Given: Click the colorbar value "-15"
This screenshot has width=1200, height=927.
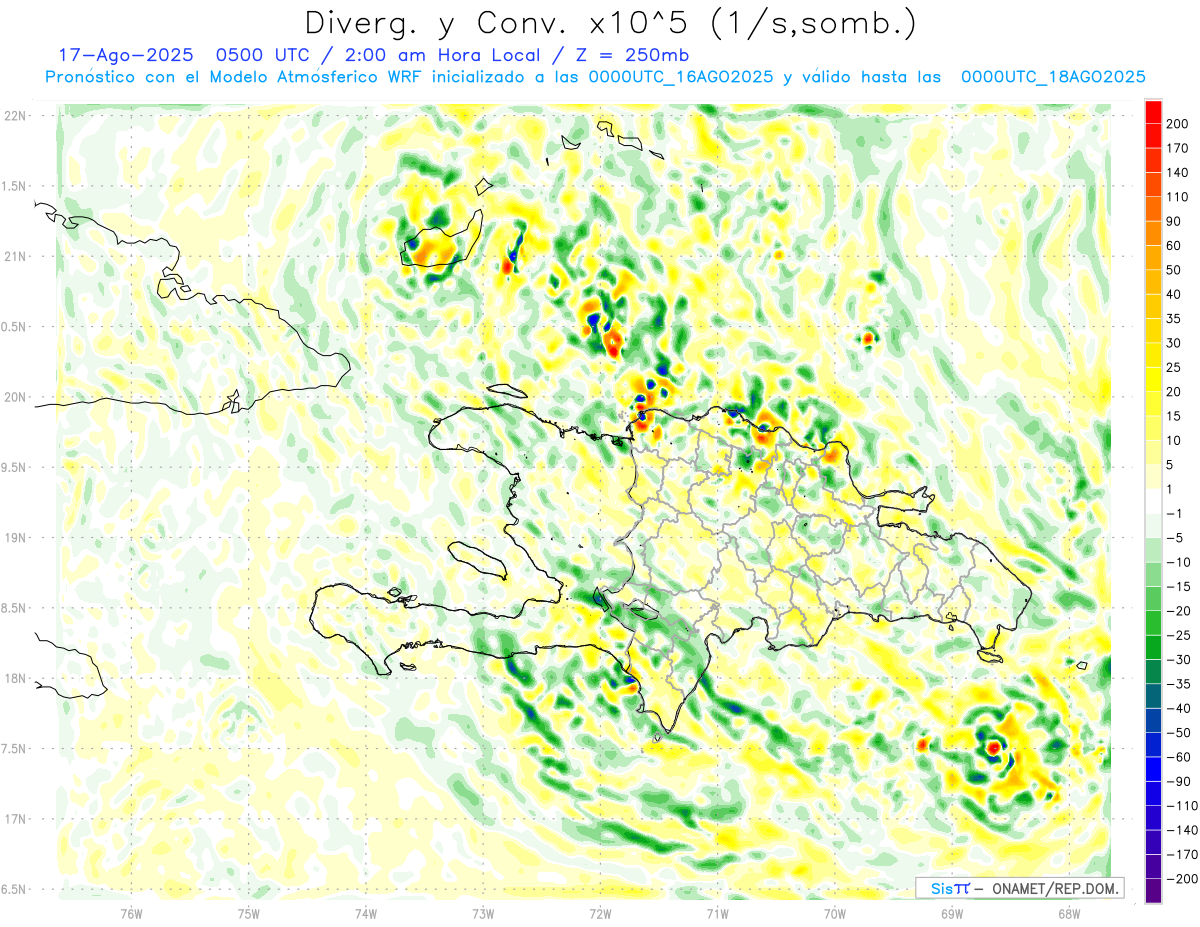Looking at the screenshot, I should pyautogui.click(x=1178, y=587).
